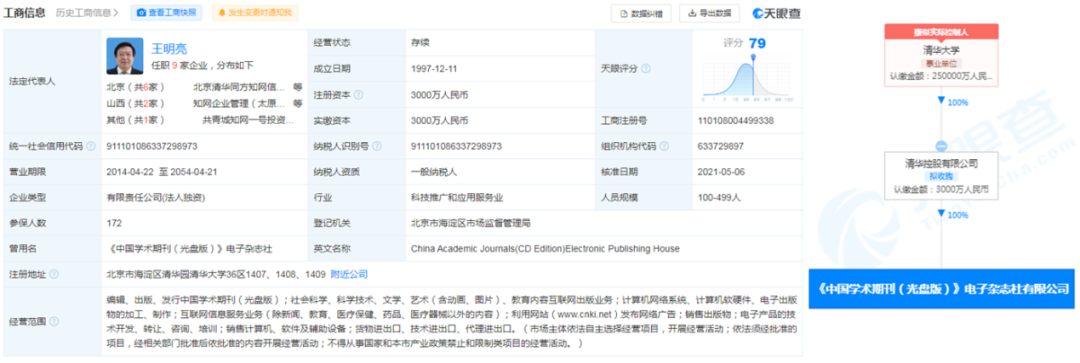Click the 企业类型 value 有限责任公司(法人独资)
Image resolution: width=1080 pixels, height=363 pixels.
pos(156,198)
